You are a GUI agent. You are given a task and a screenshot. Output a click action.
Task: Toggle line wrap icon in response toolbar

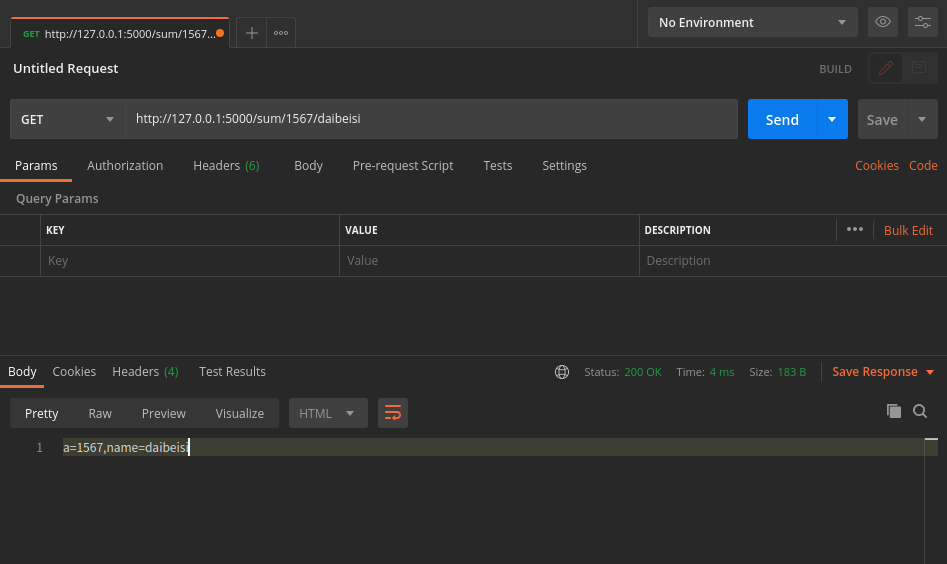tap(393, 413)
